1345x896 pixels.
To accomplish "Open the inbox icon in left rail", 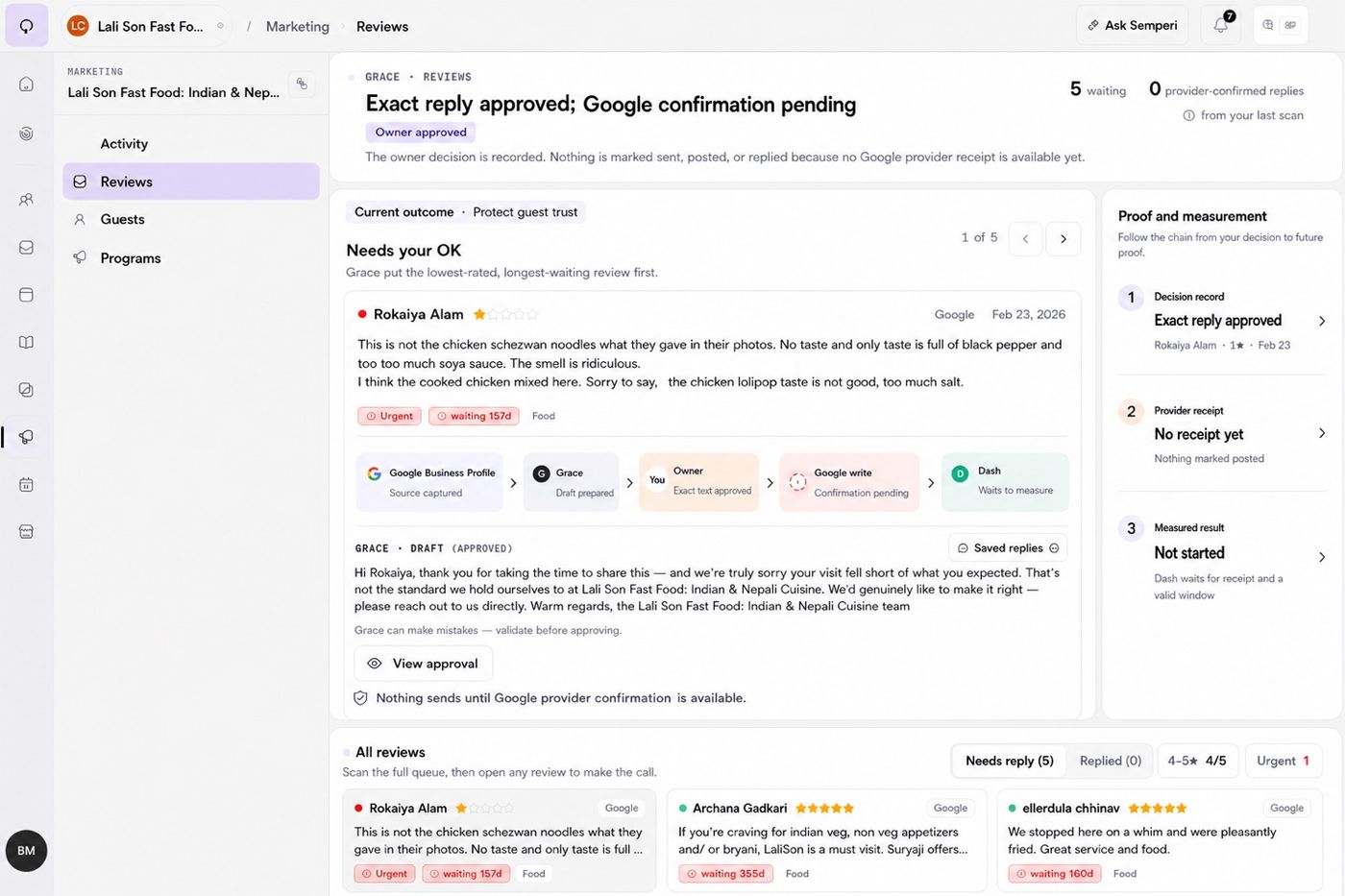I will click(26, 248).
